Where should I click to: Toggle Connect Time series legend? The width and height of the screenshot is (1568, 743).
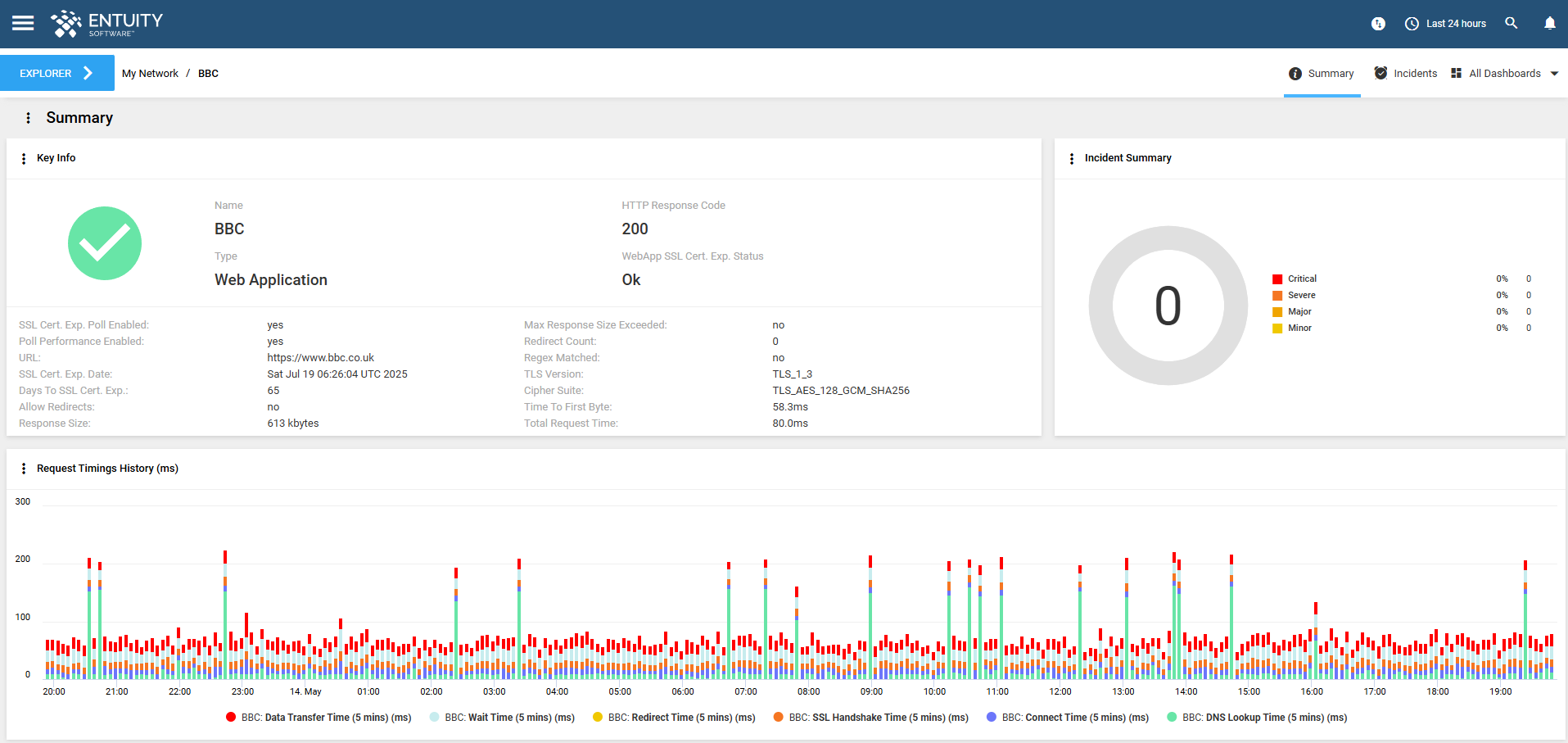click(1068, 718)
